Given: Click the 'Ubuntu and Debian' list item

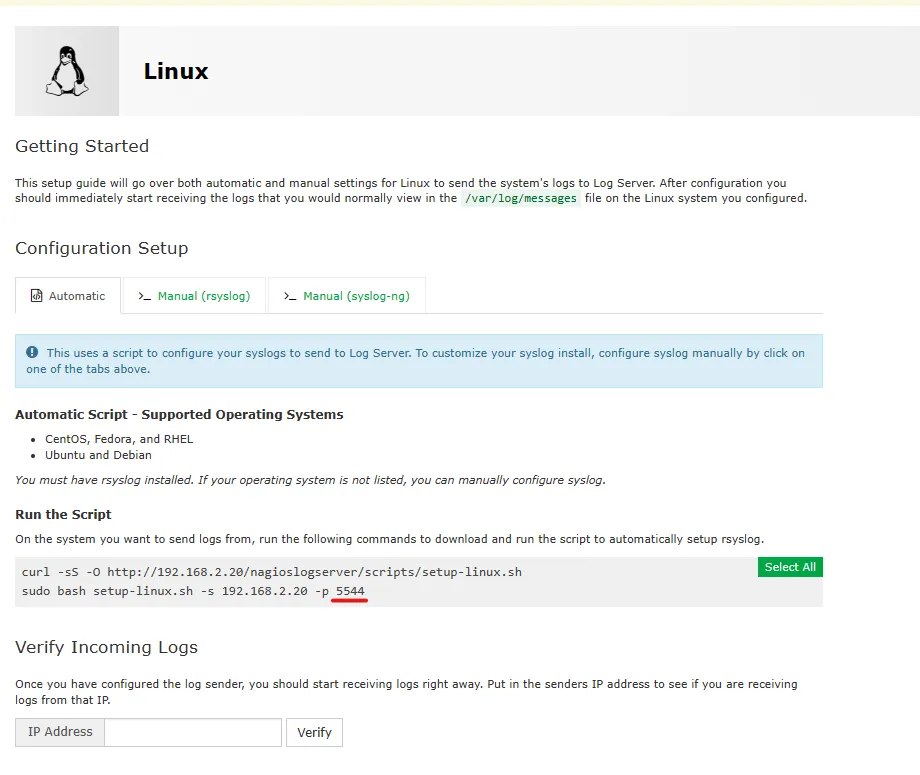Looking at the screenshot, I should pos(98,455).
